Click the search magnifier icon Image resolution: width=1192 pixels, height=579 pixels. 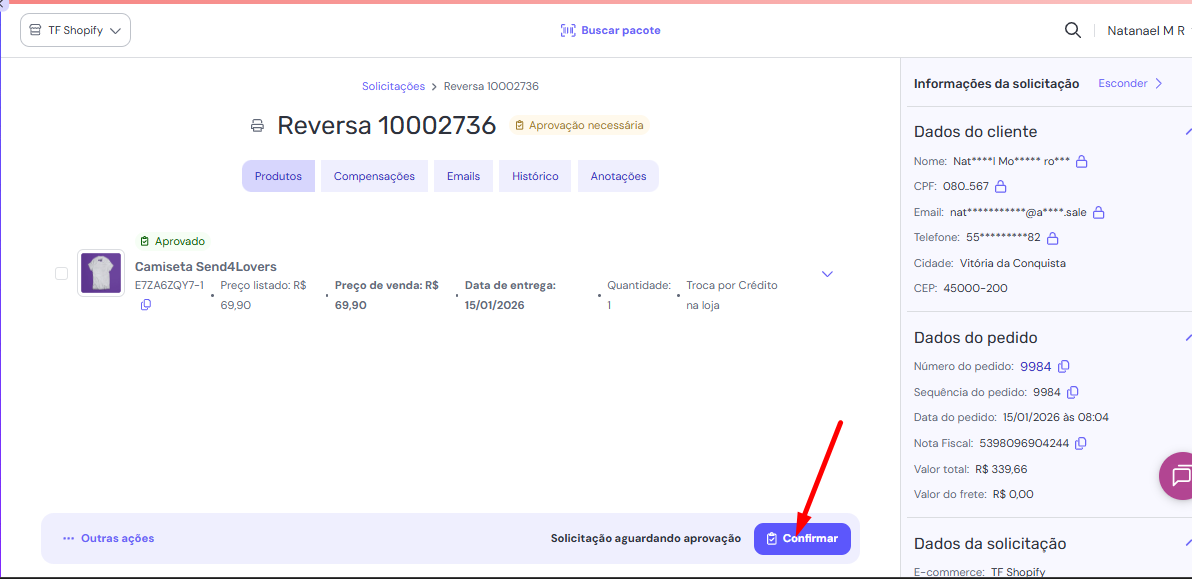pyautogui.click(x=1072, y=30)
